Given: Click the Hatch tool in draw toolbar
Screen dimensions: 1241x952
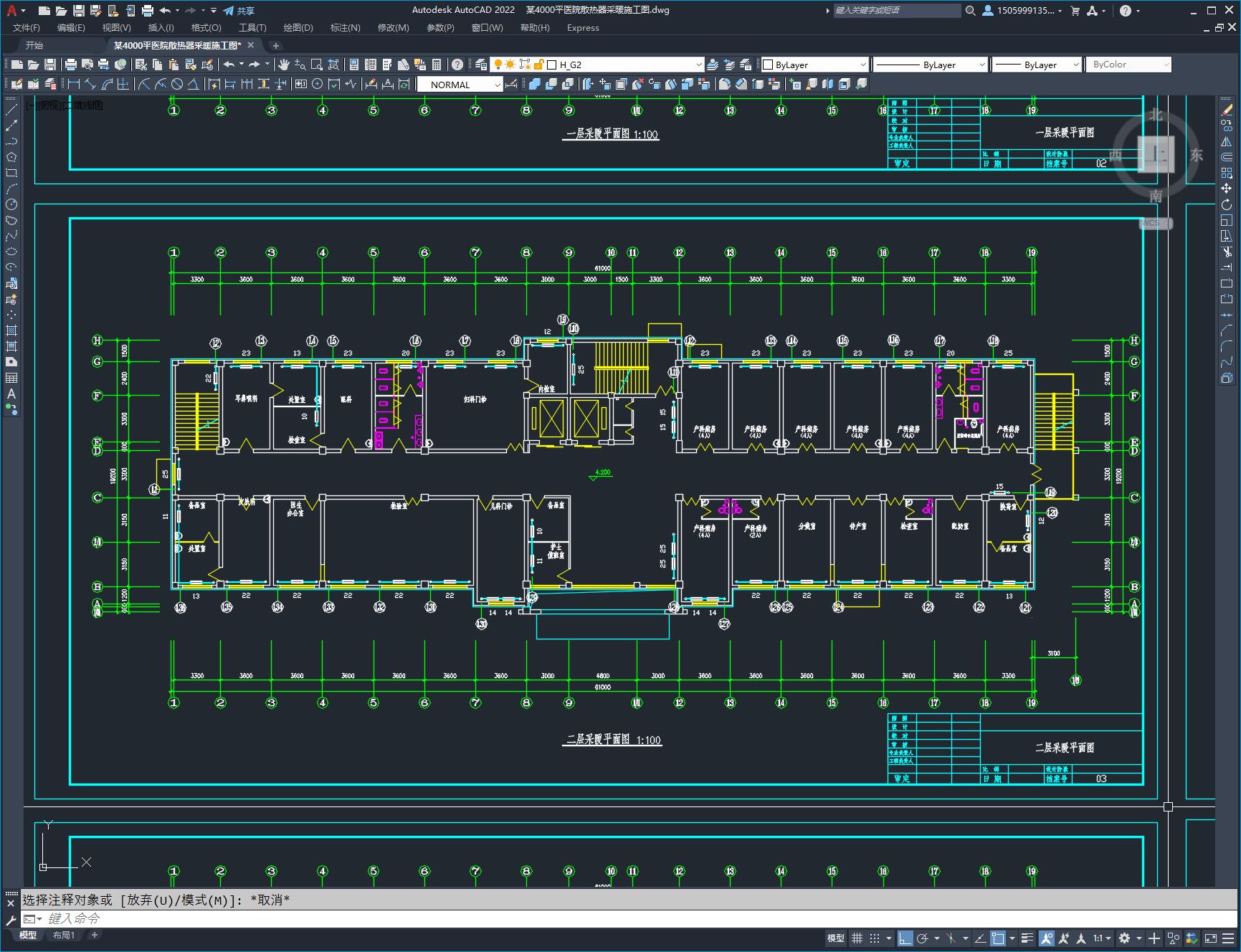Looking at the screenshot, I should (11, 330).
